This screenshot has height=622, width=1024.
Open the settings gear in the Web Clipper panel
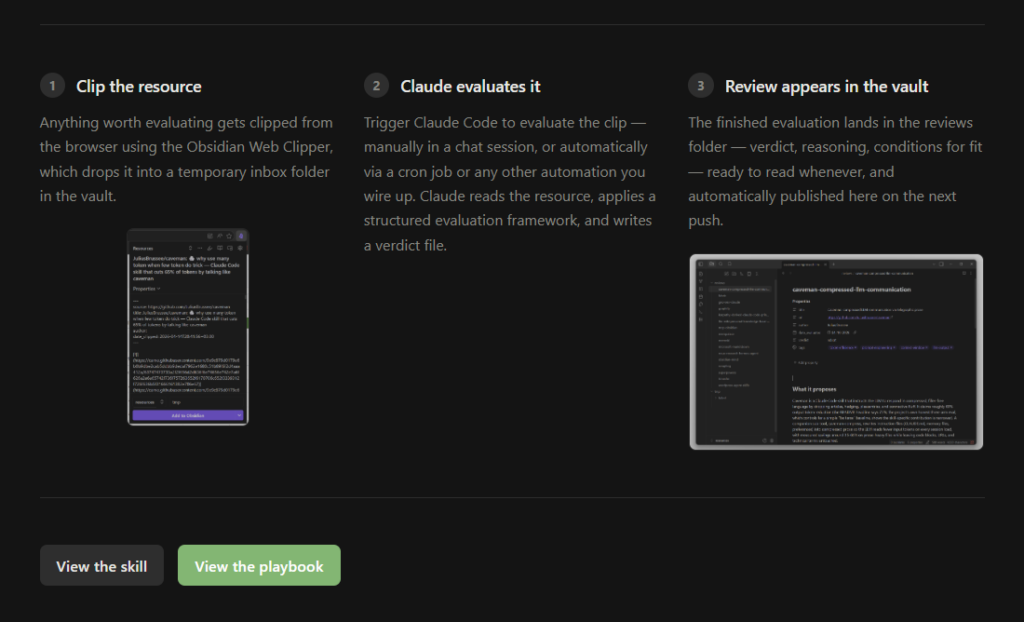[x=239, y=247]
